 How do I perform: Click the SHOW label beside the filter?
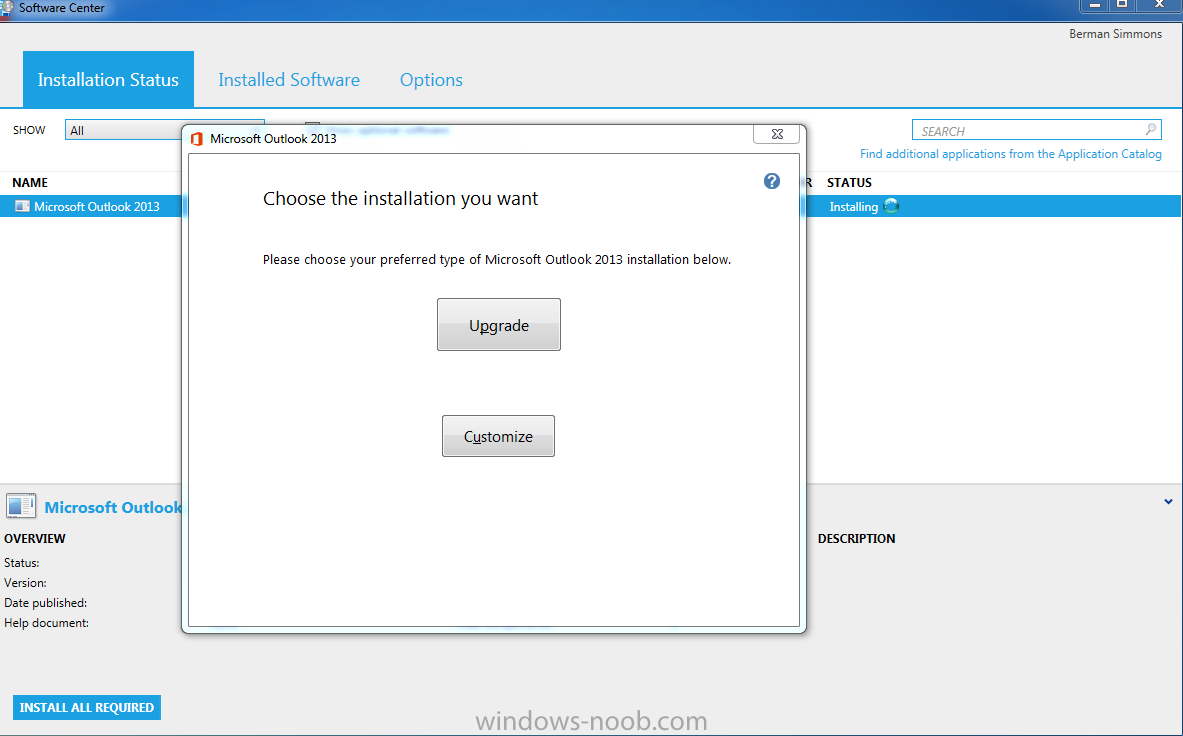[x=29, y=130]
